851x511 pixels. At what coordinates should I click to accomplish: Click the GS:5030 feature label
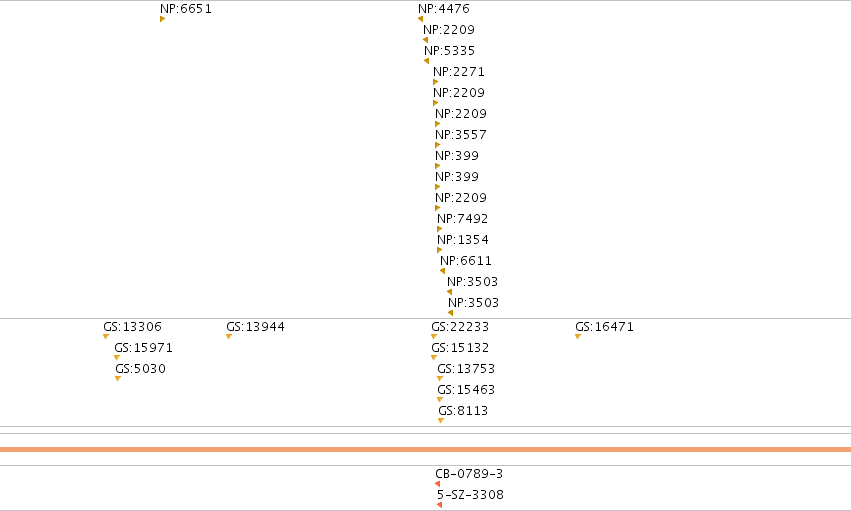click(140, 369)
